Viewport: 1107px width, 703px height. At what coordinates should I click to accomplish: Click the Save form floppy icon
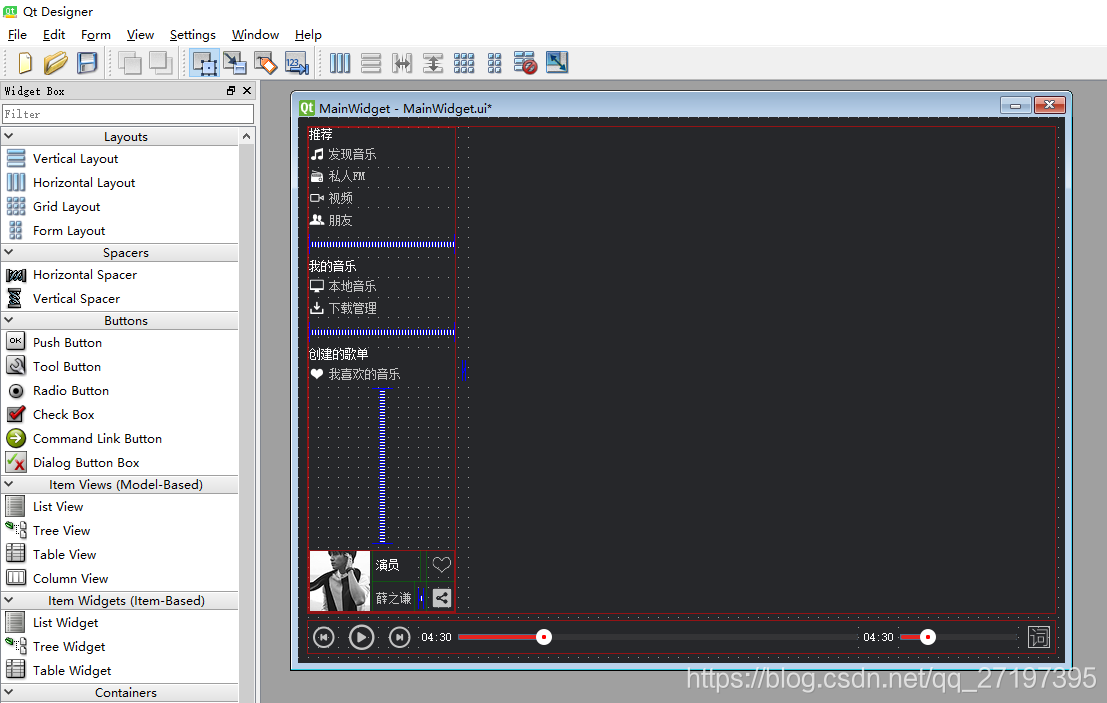point(87,63)
